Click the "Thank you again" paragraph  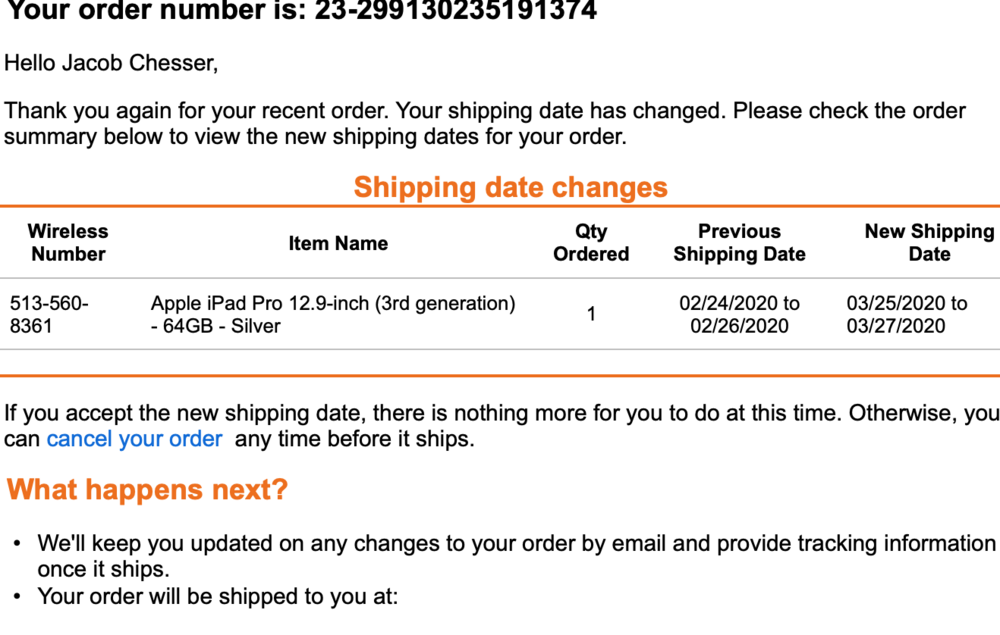(x=485, y=123)
